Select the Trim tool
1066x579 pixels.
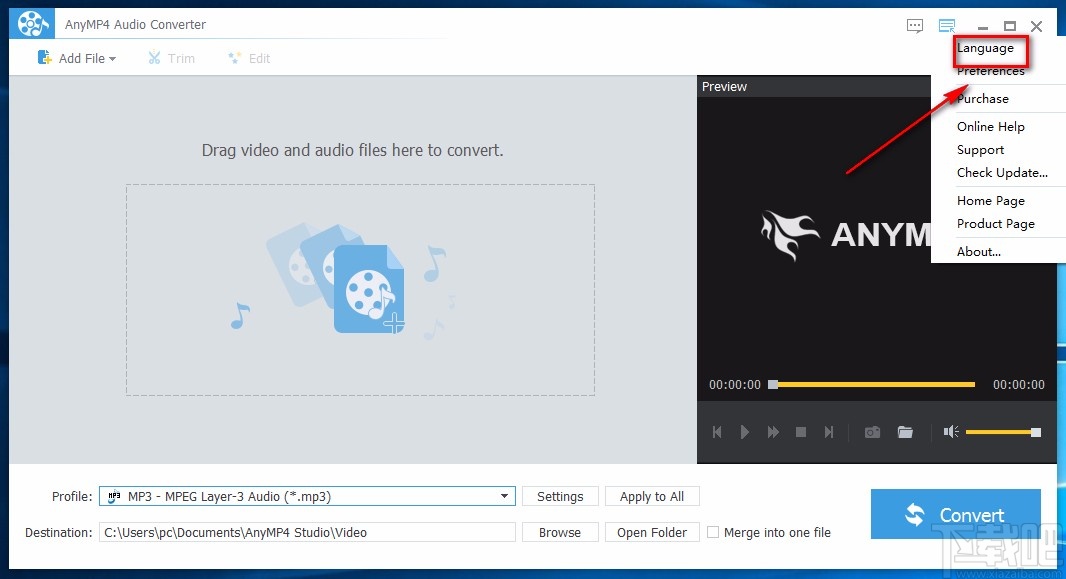coord(171,58)
